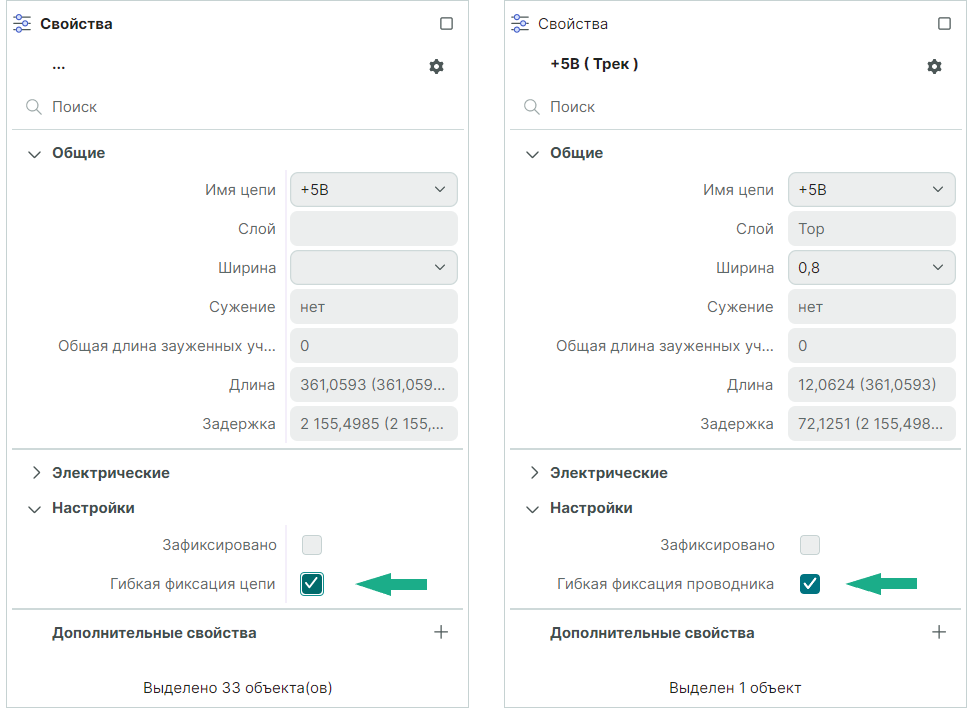This screenshot has width=971, height=708.
Task: Expand 'Электрические' section in right panel
Action: (532, 473)
